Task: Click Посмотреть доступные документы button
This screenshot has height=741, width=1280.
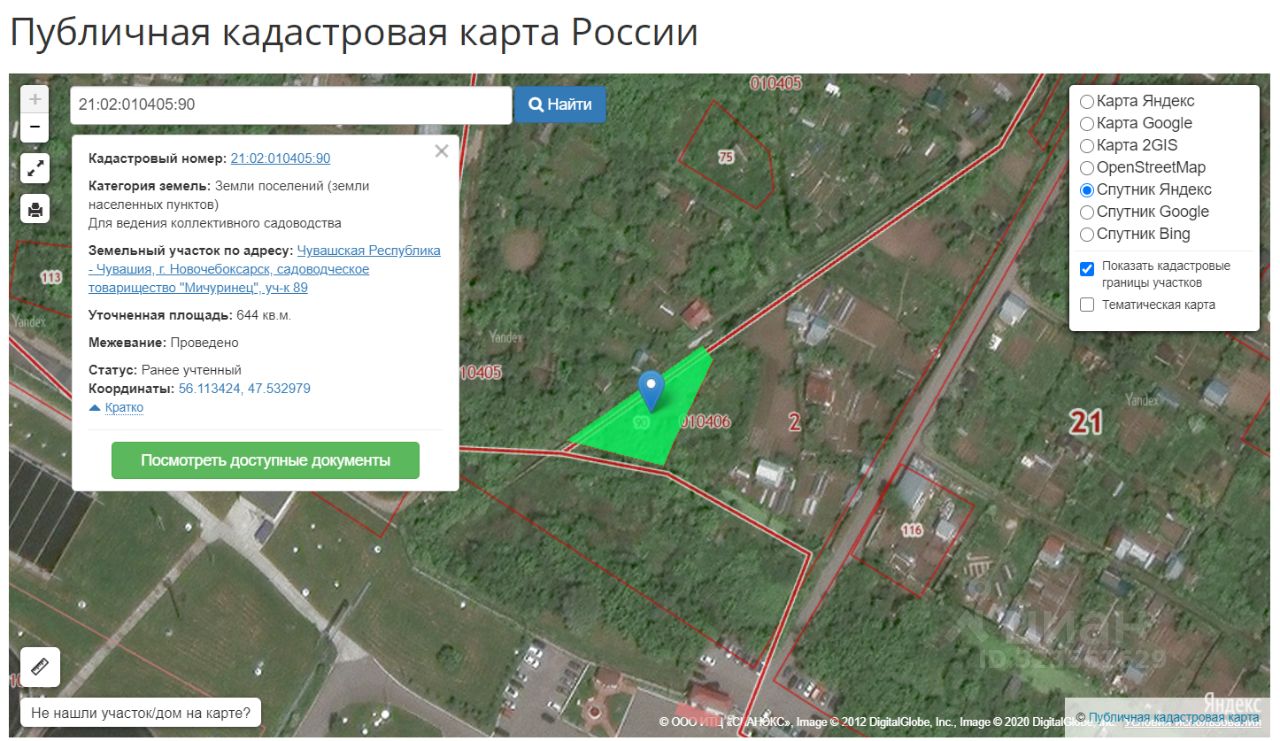Action: tap(265, 460)
